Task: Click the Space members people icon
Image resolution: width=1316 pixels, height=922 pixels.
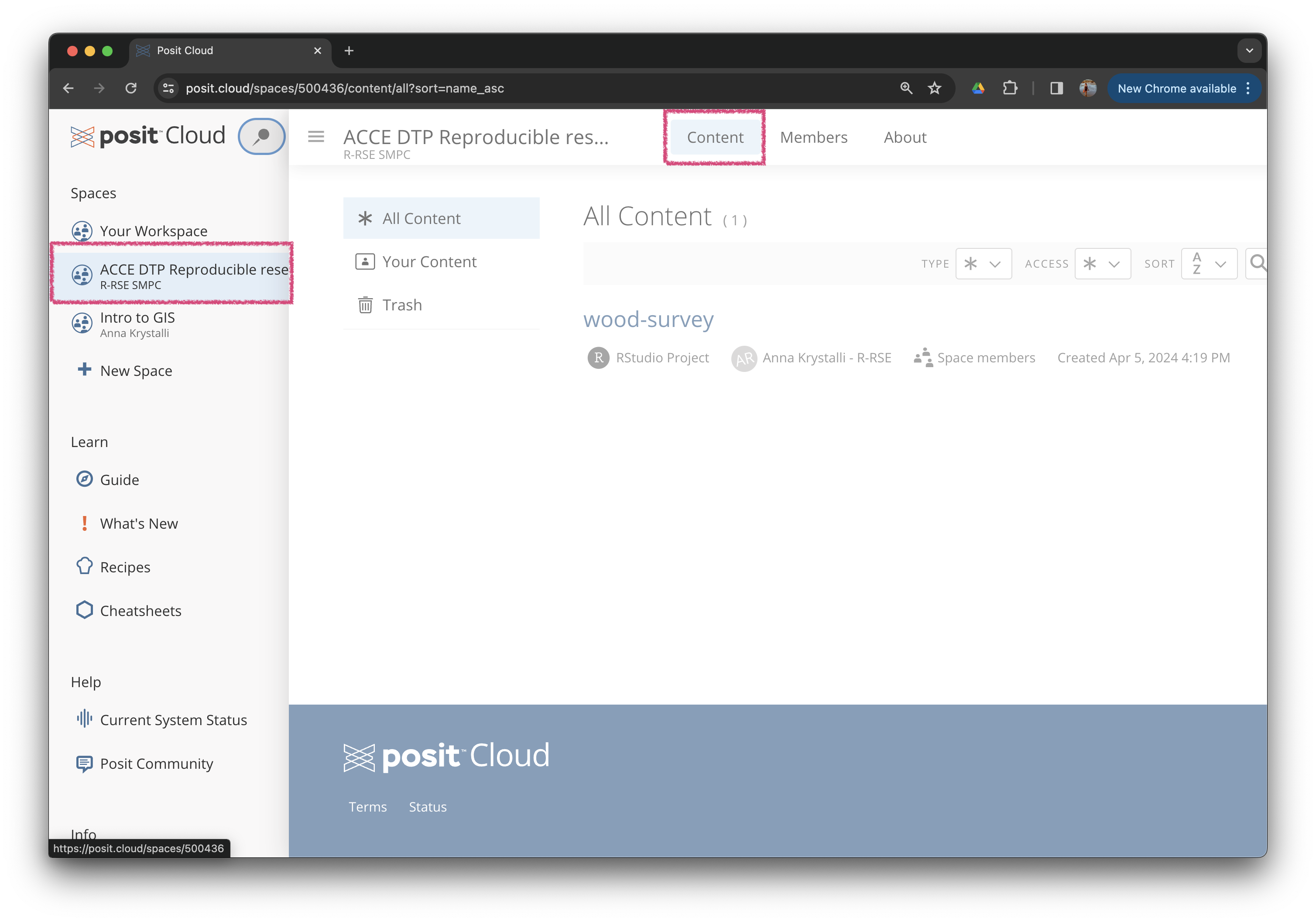Action: (x=923, y=358)
